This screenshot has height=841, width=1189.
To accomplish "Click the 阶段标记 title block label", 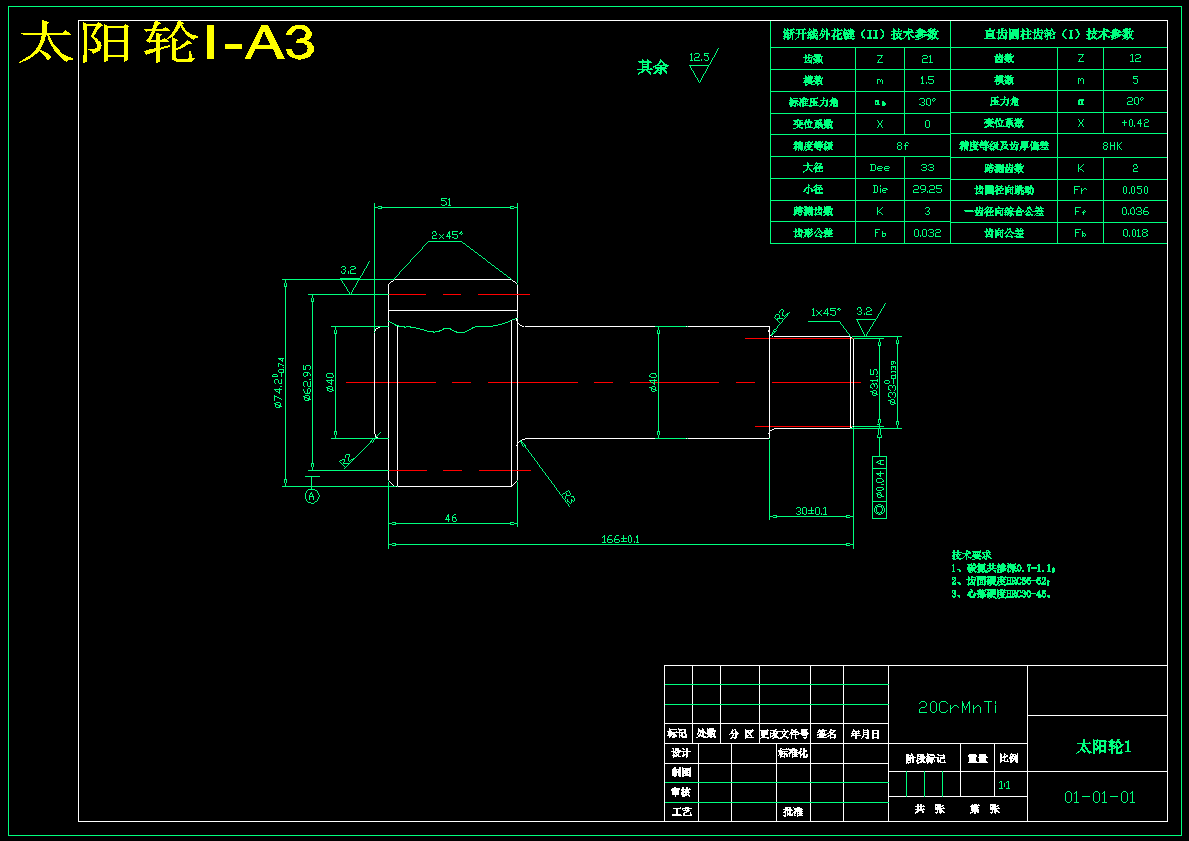I will [x=925, y=758].
